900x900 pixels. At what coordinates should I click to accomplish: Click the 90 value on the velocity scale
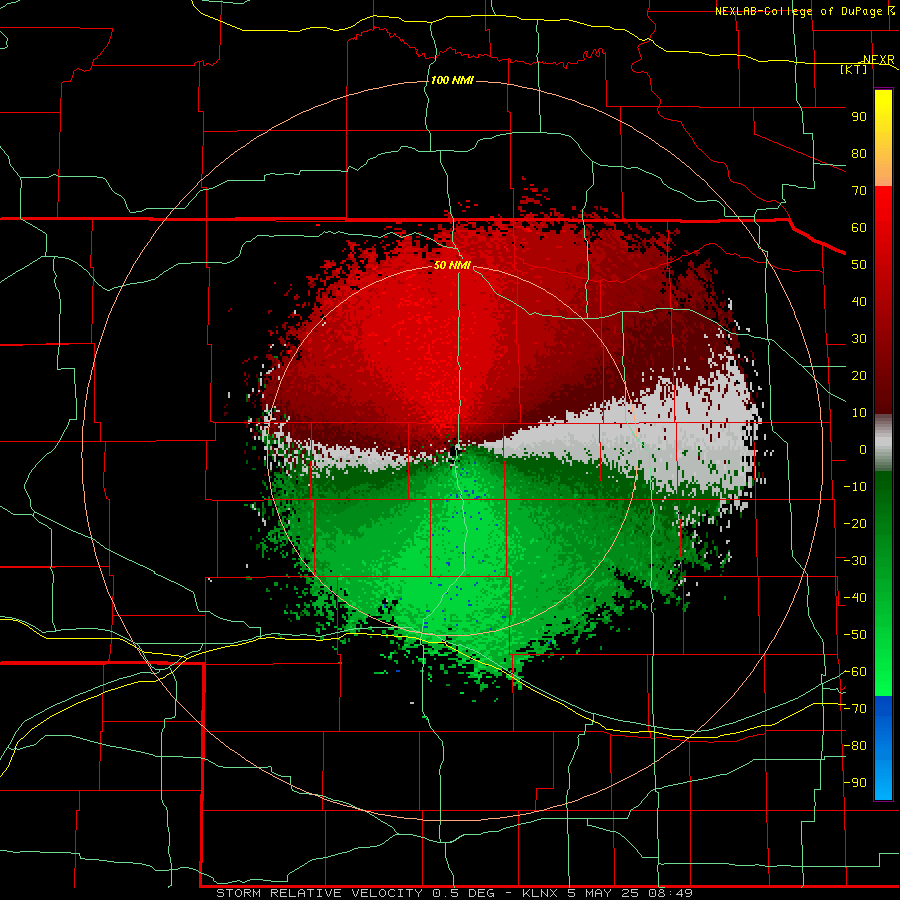(x=859, y=117)
